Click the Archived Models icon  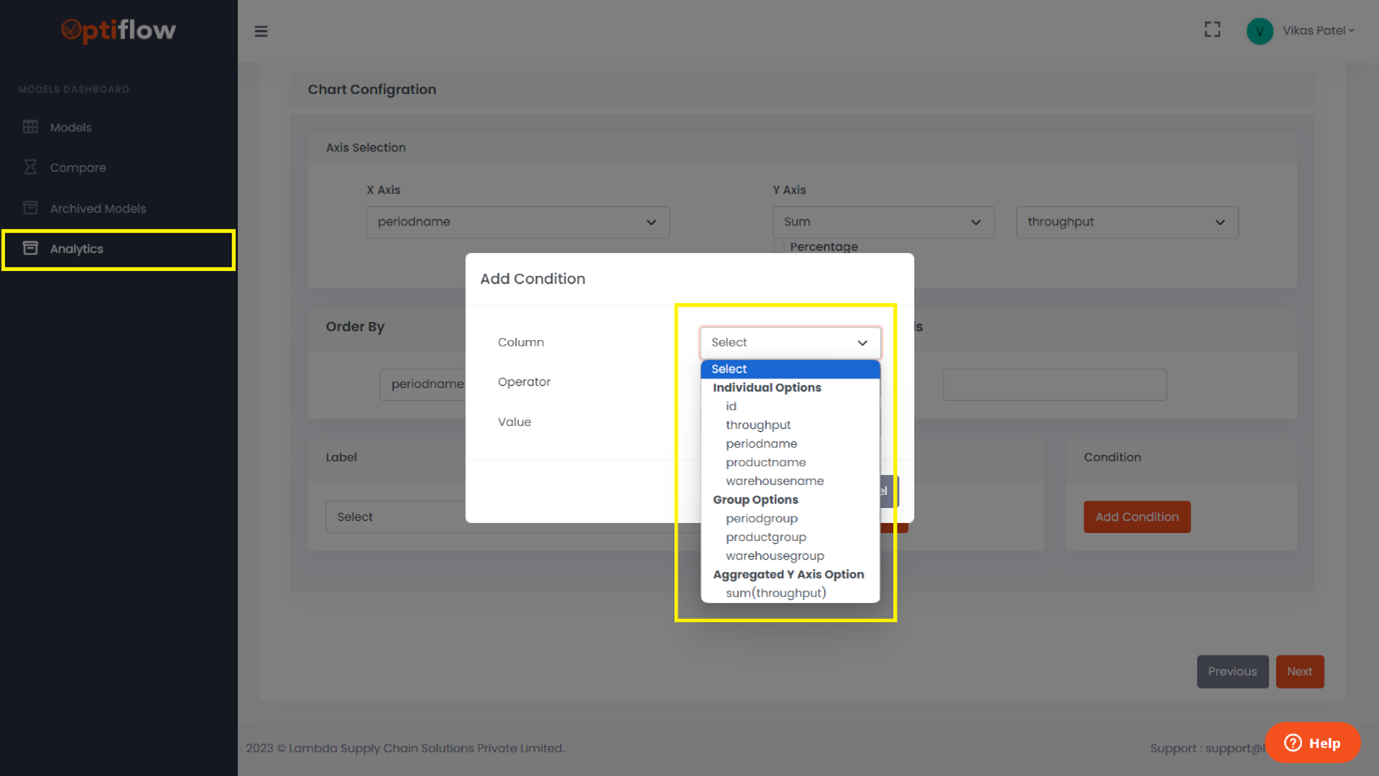point(32,207)
